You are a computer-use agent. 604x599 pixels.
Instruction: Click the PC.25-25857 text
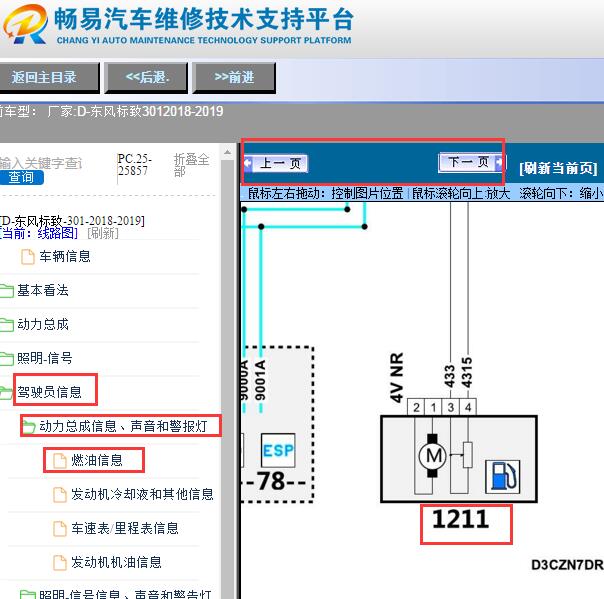click(134, 164)
